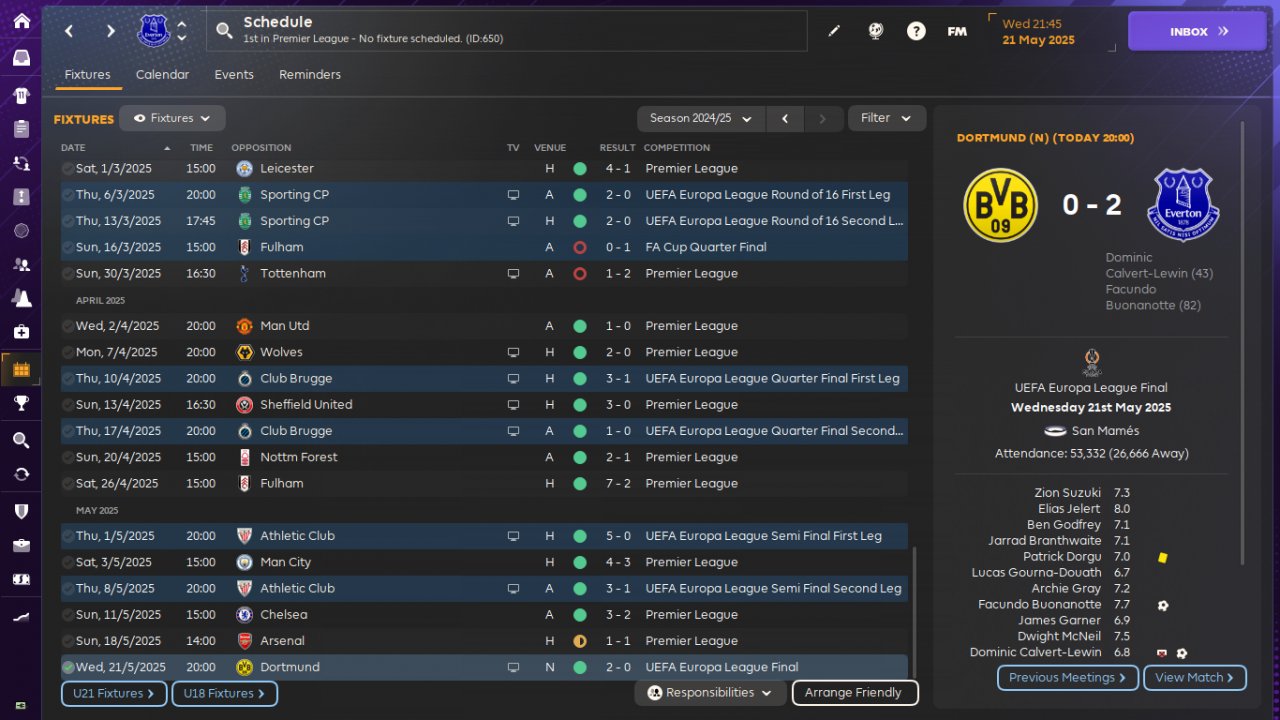Switch club with the down chevron beside the badge
Viewport: 1280px width, 720px height.
pos(181,38)
